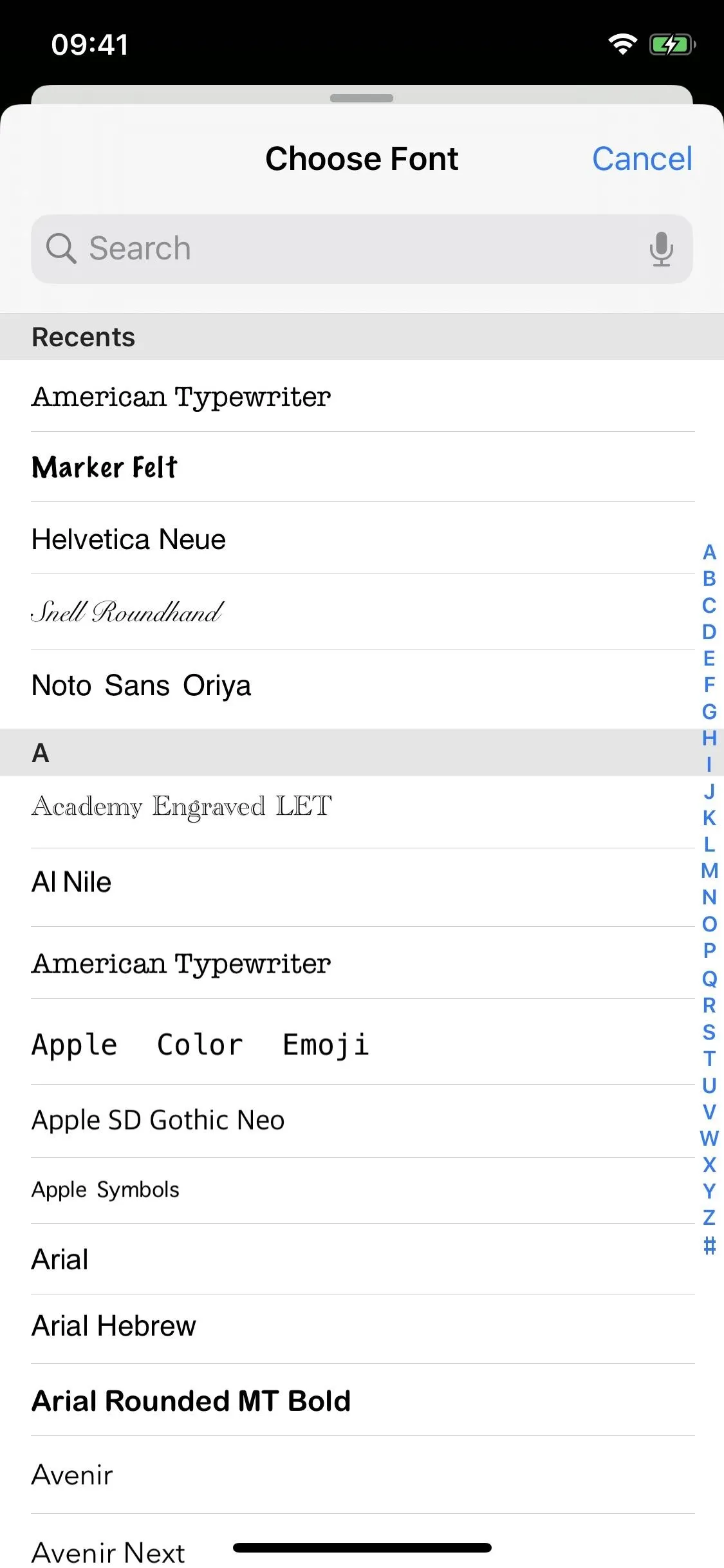
Task: Tap the battery charging icon
Action: pos(672,44)
